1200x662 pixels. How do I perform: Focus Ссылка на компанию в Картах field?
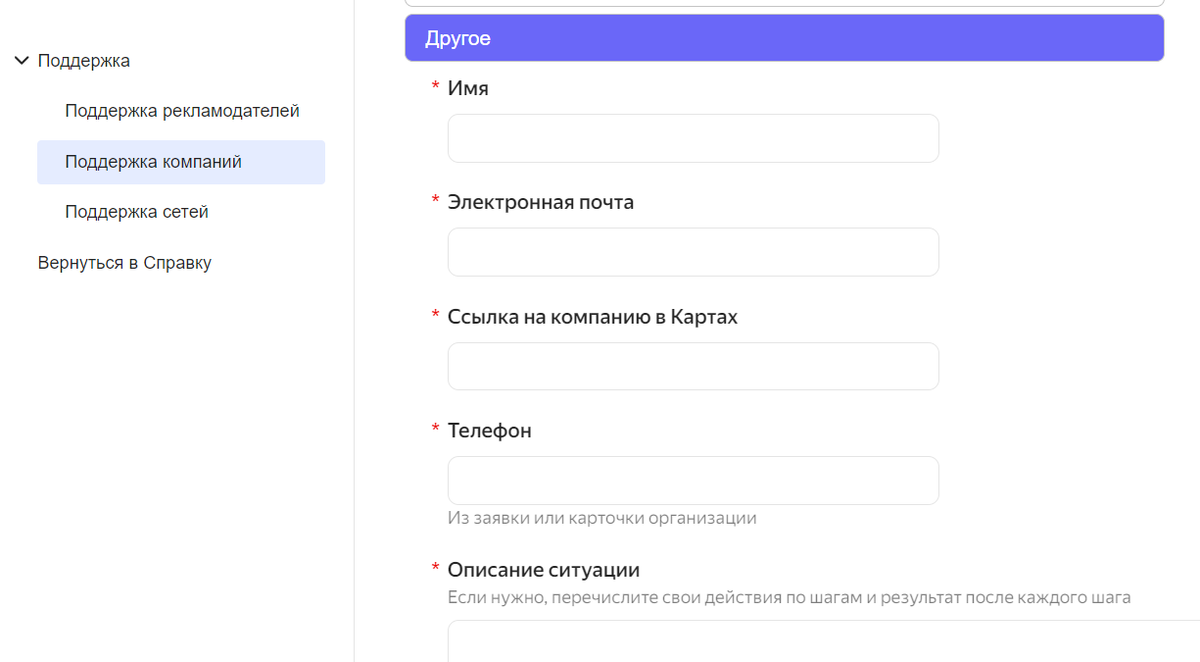(693, 366)
